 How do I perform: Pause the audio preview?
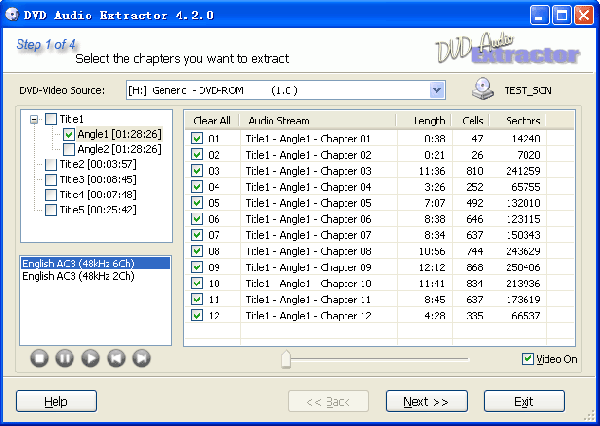click(x=65, y=359)
